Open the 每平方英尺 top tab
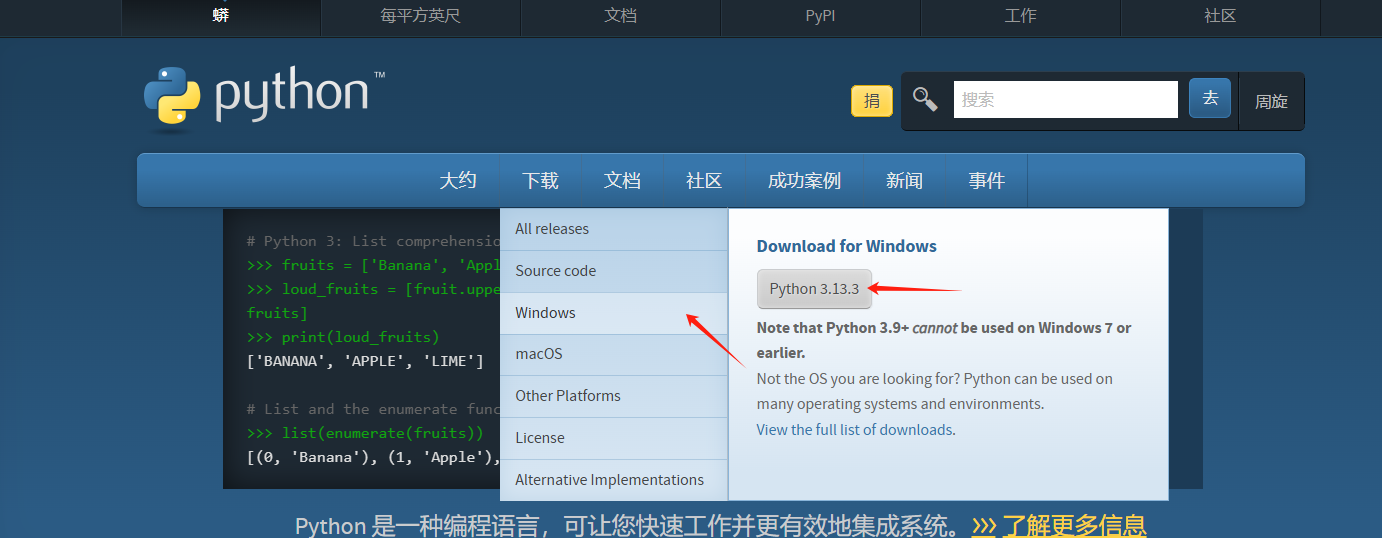This screenshot has width=1382, height=538. point(421,16)
